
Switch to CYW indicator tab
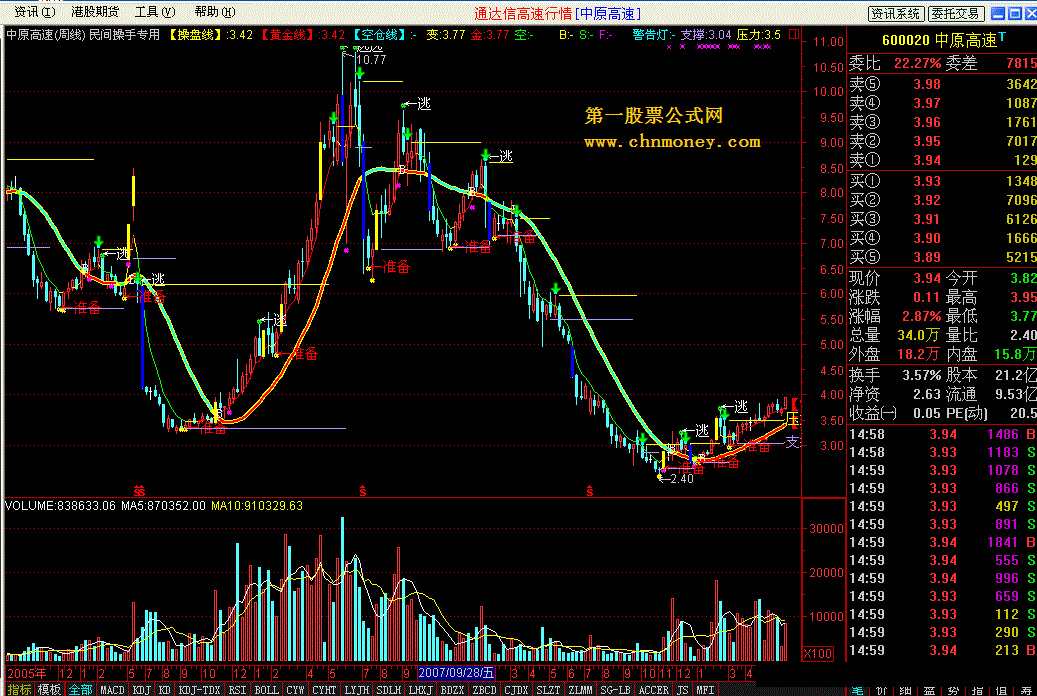point(295,689)
